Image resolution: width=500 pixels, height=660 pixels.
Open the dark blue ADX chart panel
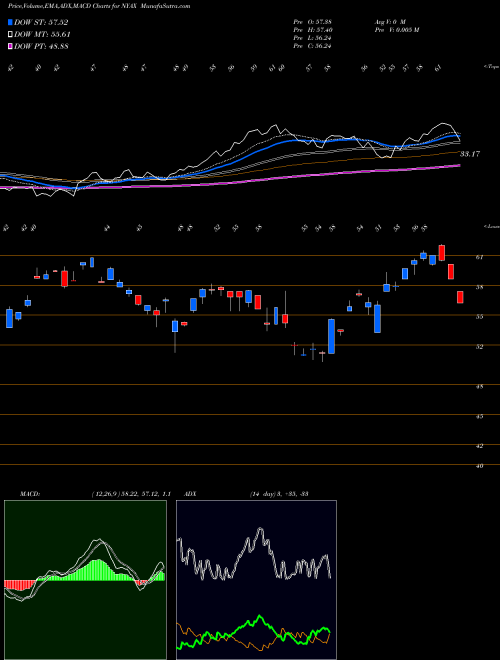tap(256, 580)
